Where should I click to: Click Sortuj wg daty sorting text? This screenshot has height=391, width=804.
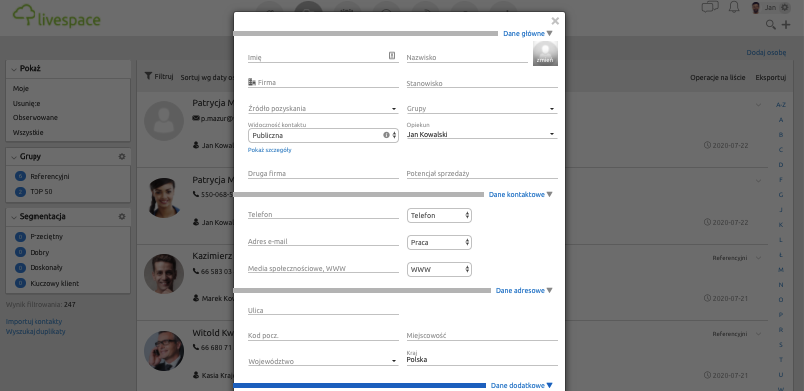coord(207,77)
